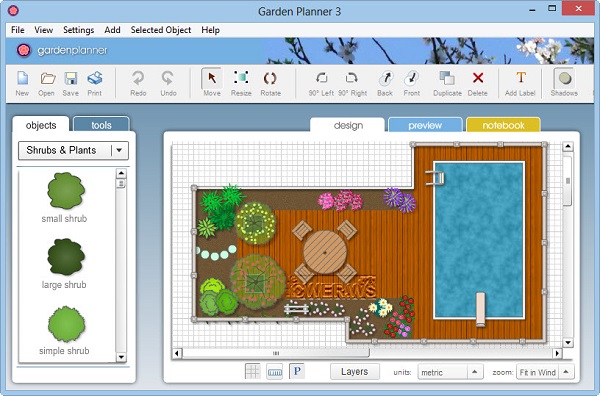Switch to the objects tab
The image size is (600, 396).
(x=41, y=125)
